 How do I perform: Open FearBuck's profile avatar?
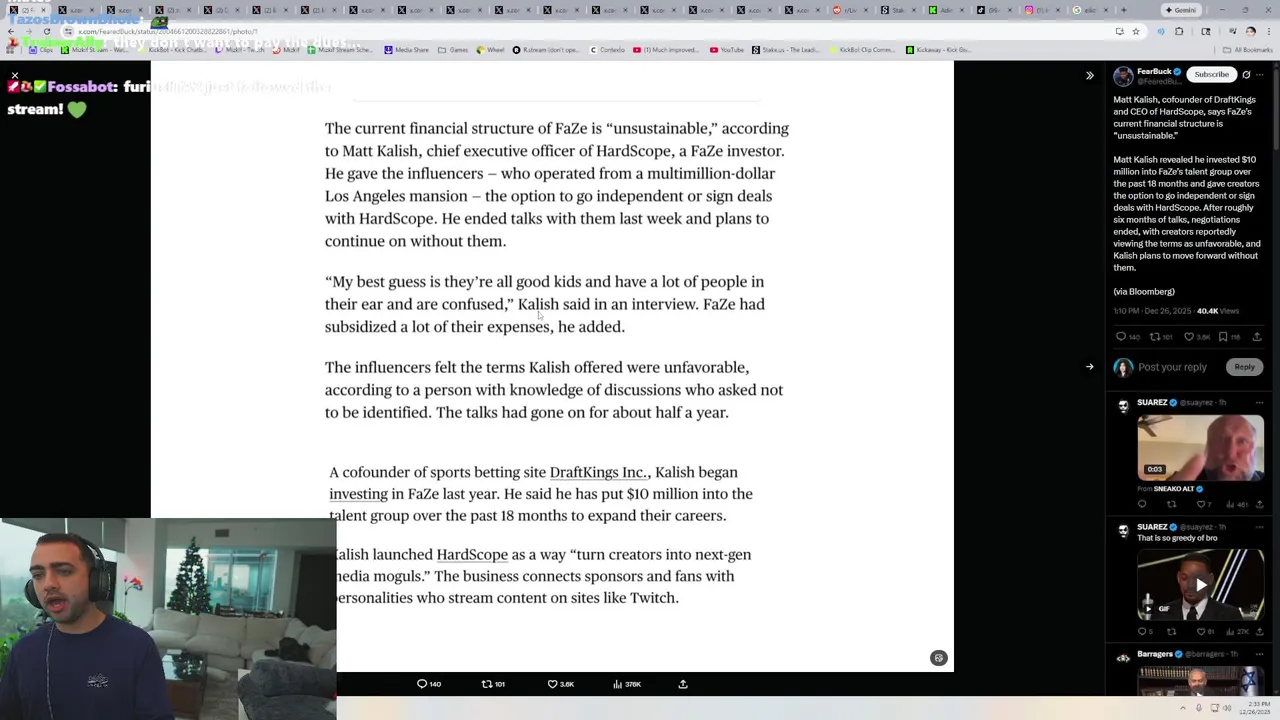coord(1123,76)
